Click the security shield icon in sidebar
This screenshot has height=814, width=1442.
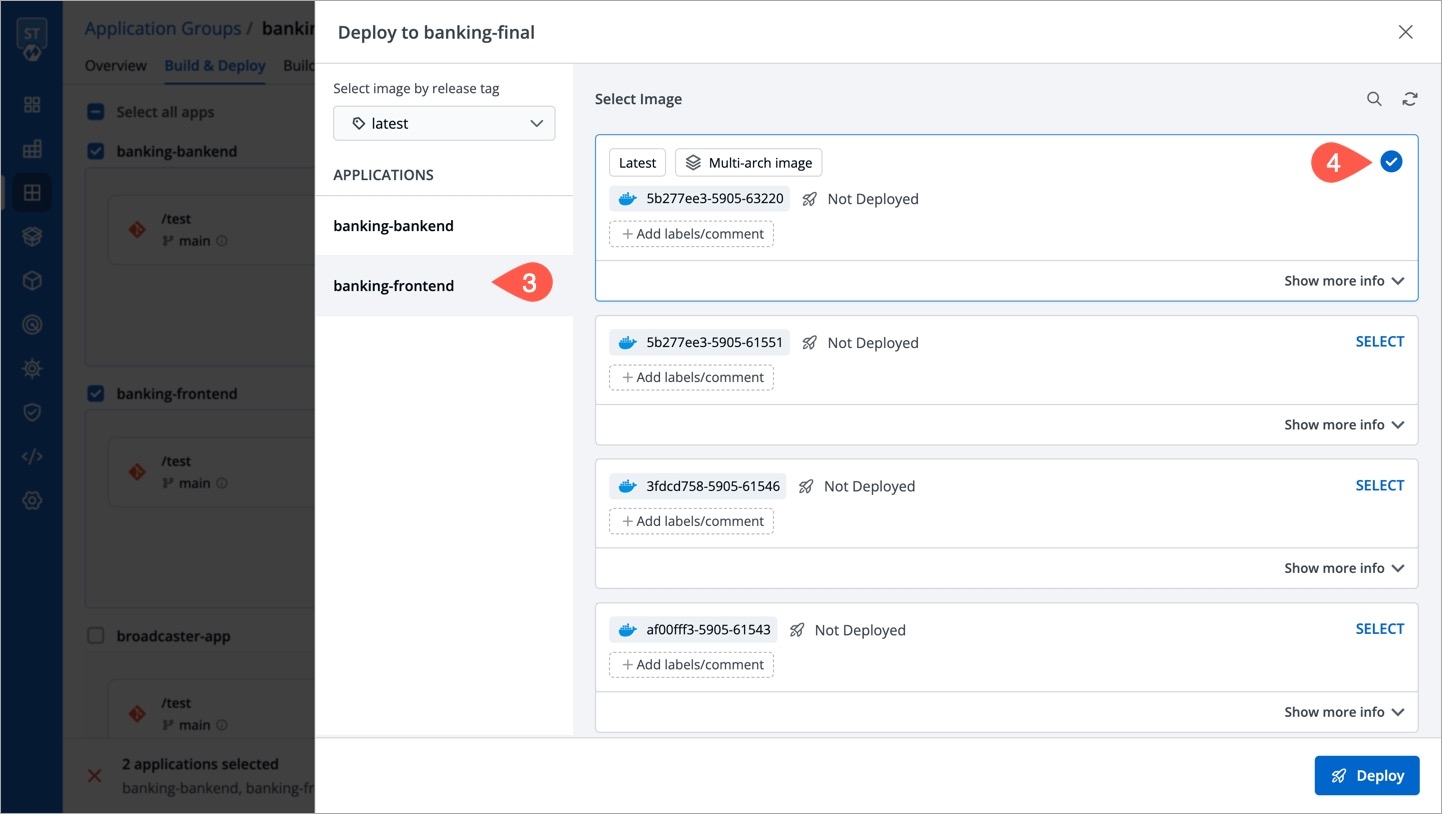32,412
